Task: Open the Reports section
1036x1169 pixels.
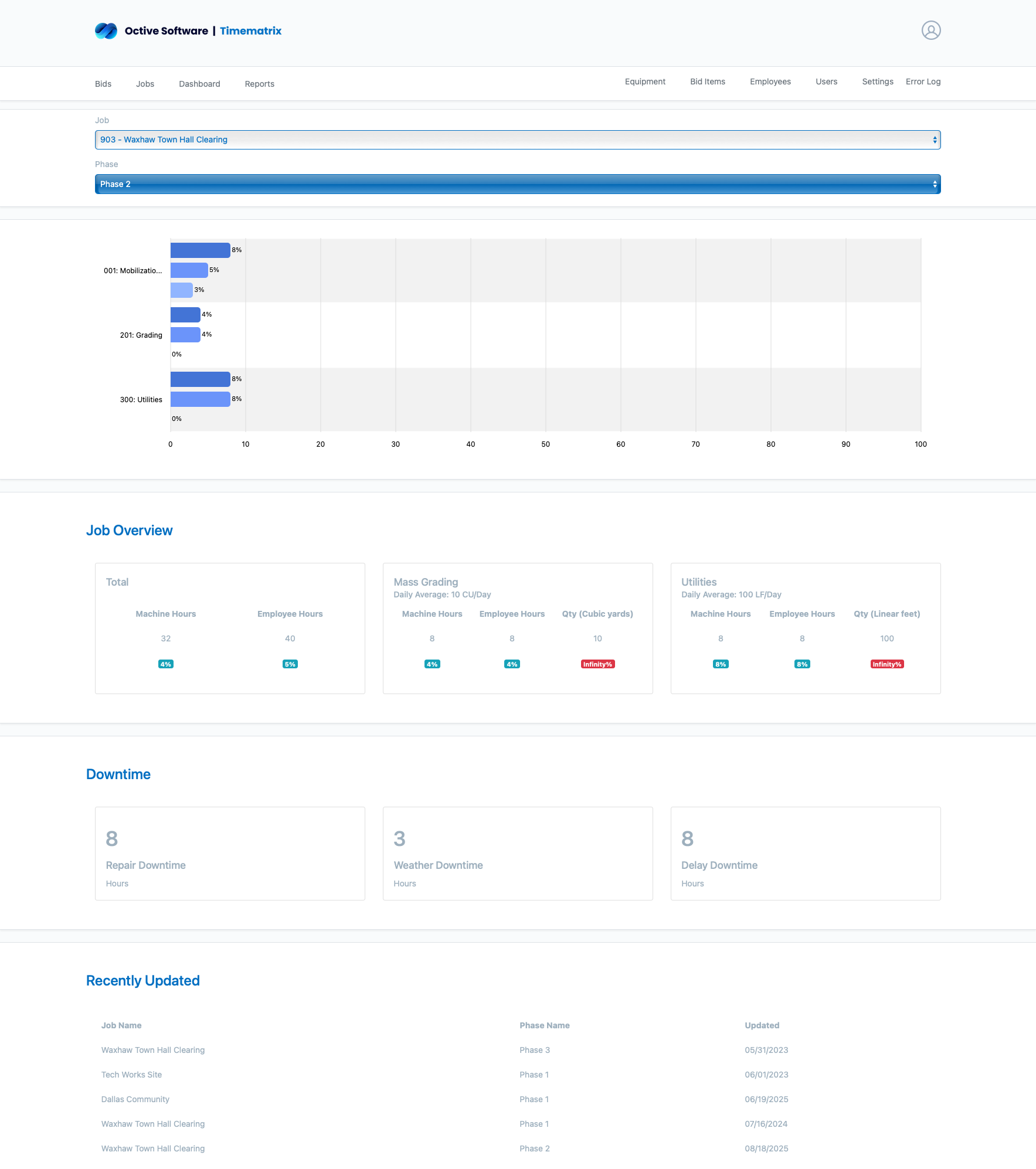Action: [x=259, y=84]
